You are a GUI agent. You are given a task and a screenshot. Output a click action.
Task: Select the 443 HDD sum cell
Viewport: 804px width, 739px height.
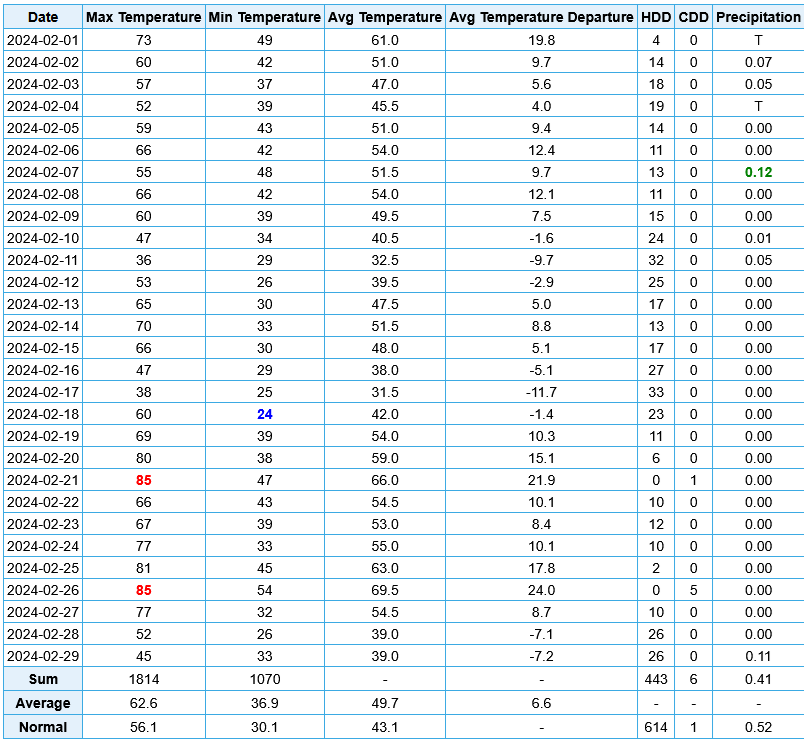pyautogui.click(x=656, y=678)
